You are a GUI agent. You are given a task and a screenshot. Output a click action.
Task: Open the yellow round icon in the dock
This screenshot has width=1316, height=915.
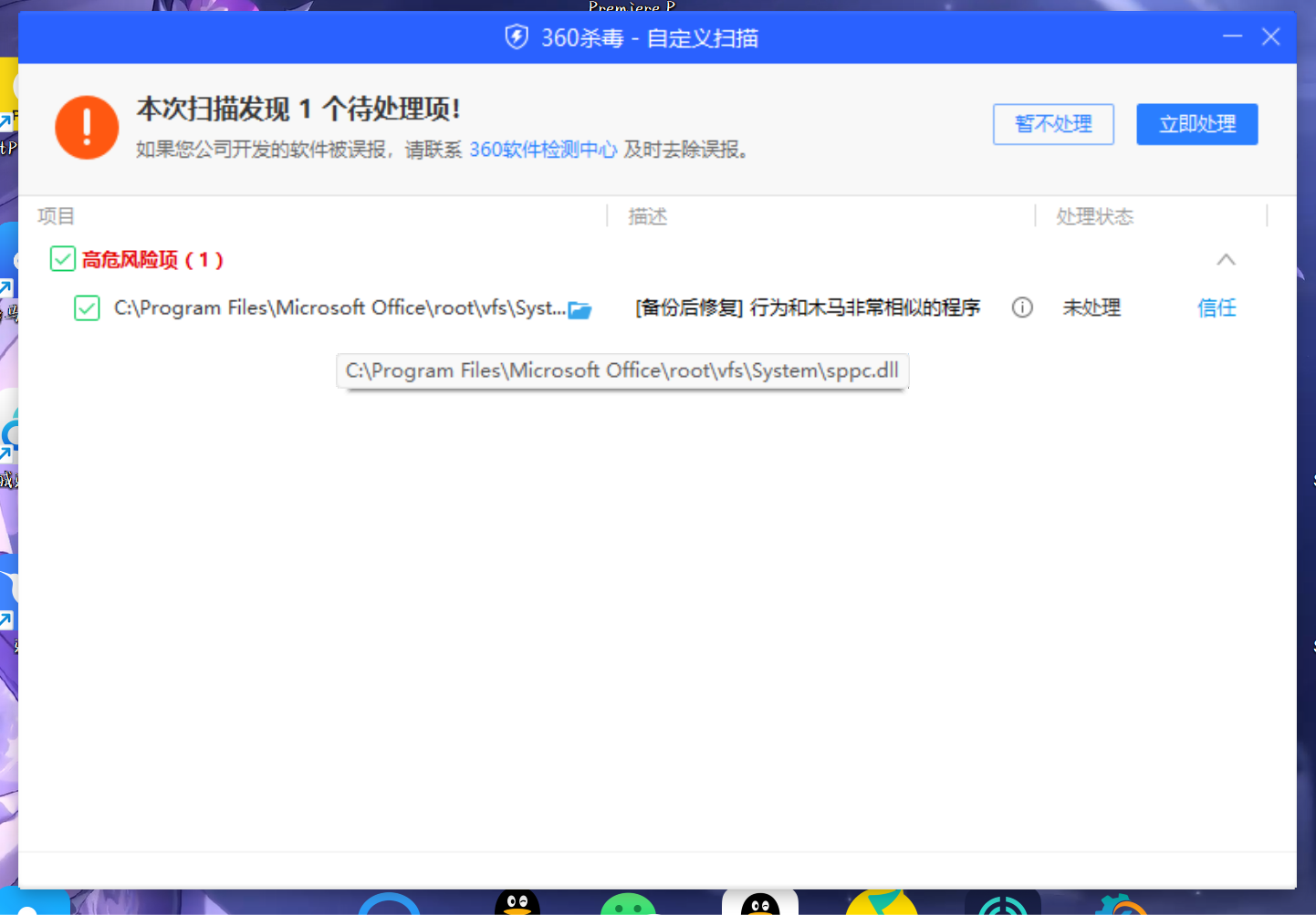click(x=881, y=903)
